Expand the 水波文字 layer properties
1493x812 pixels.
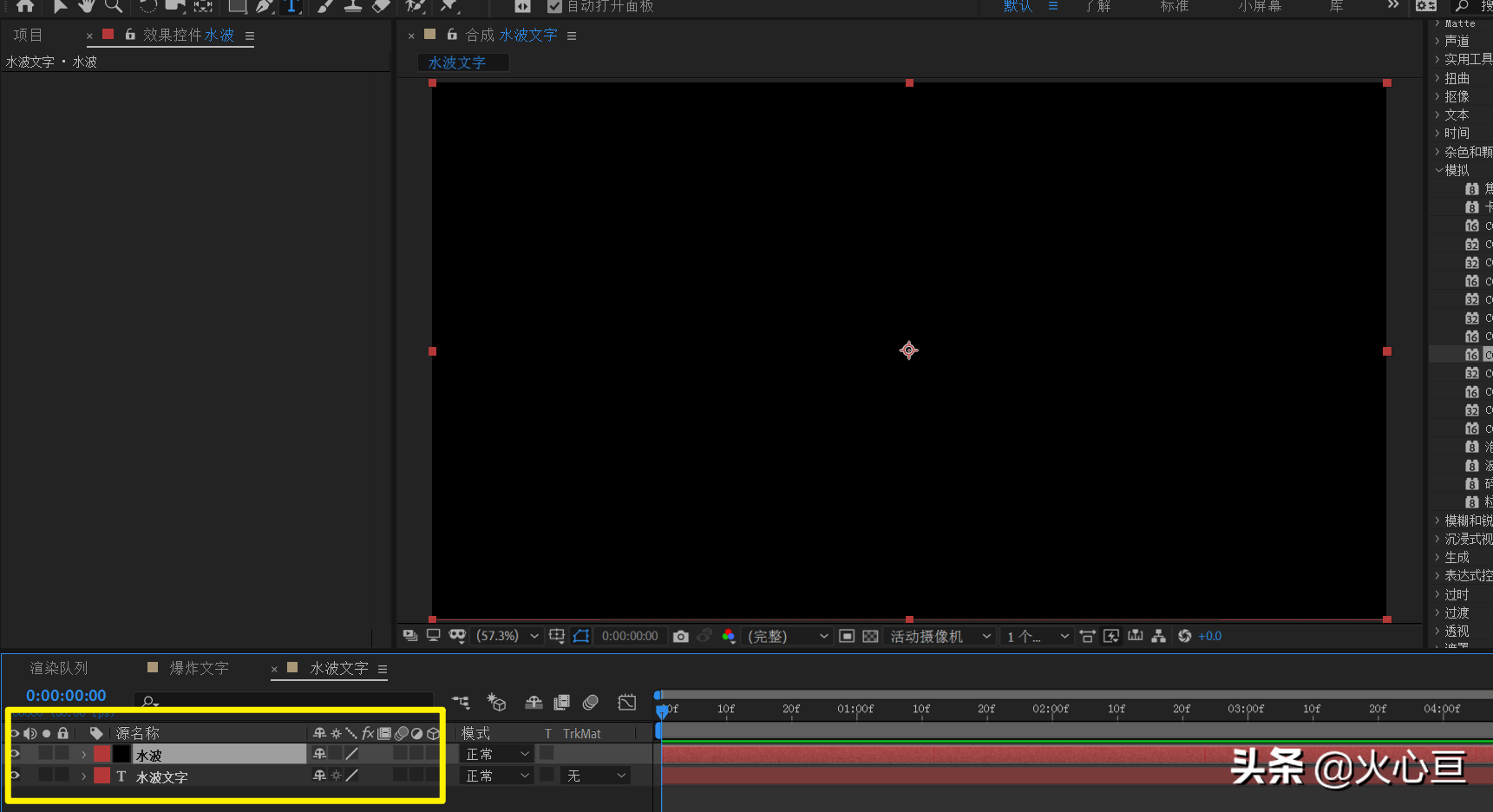pos(83,776)
